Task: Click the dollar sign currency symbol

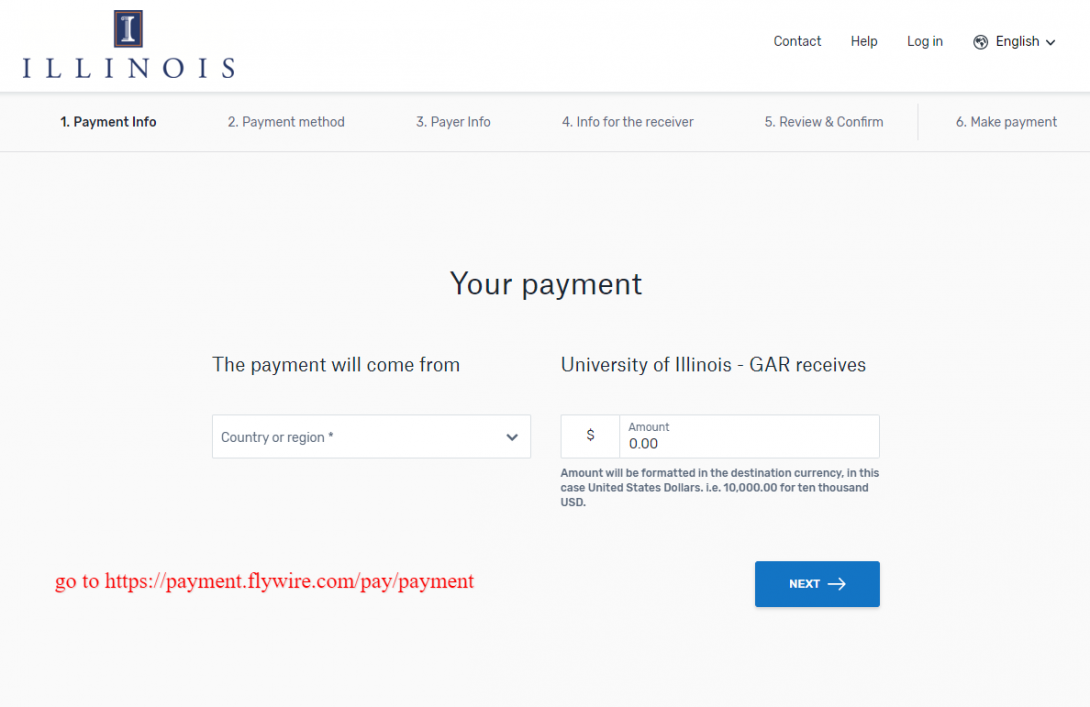Action: (x=590, y=435)
